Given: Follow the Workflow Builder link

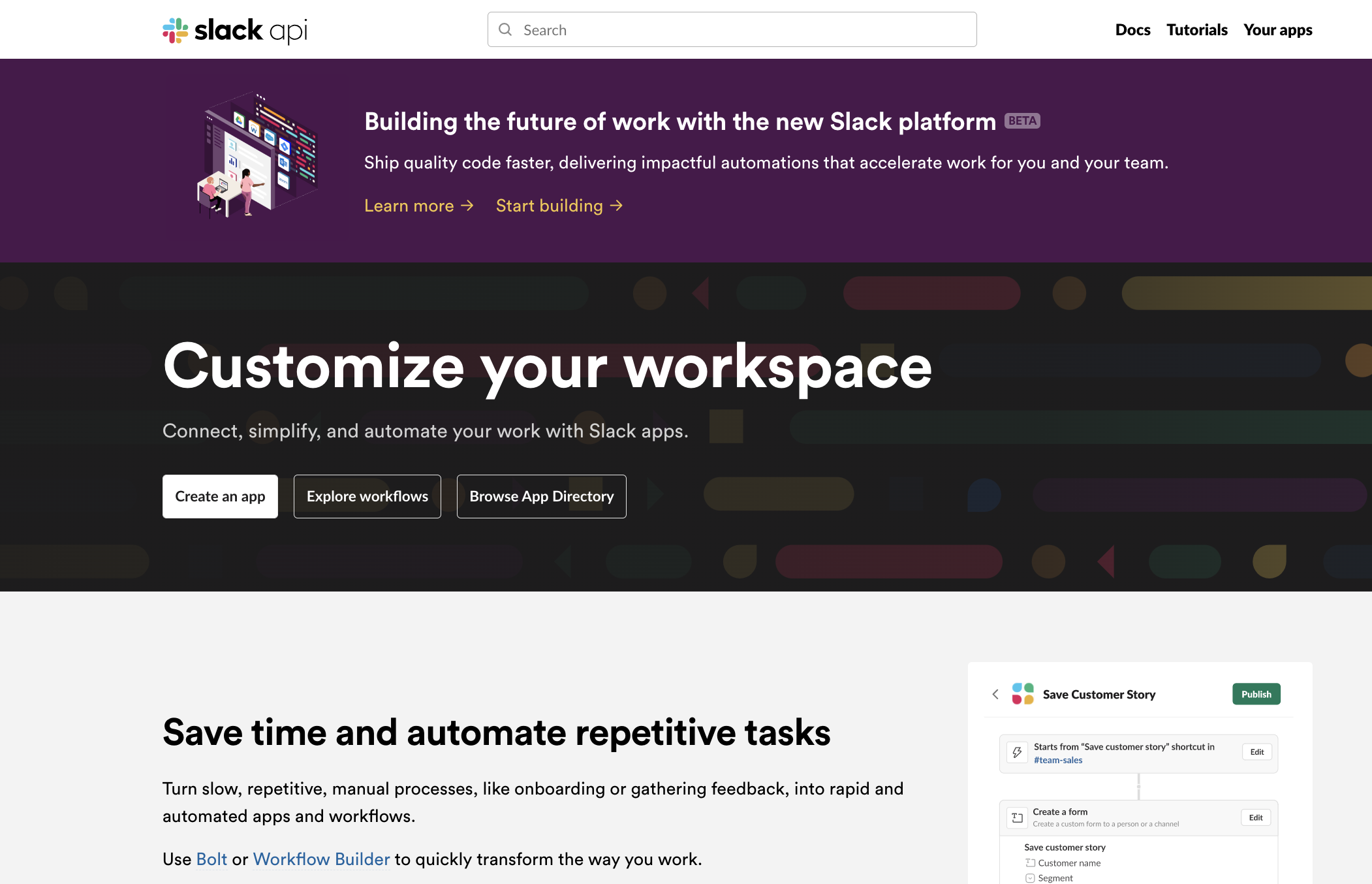Looking at the screenshot, I should tap(321, 859).
